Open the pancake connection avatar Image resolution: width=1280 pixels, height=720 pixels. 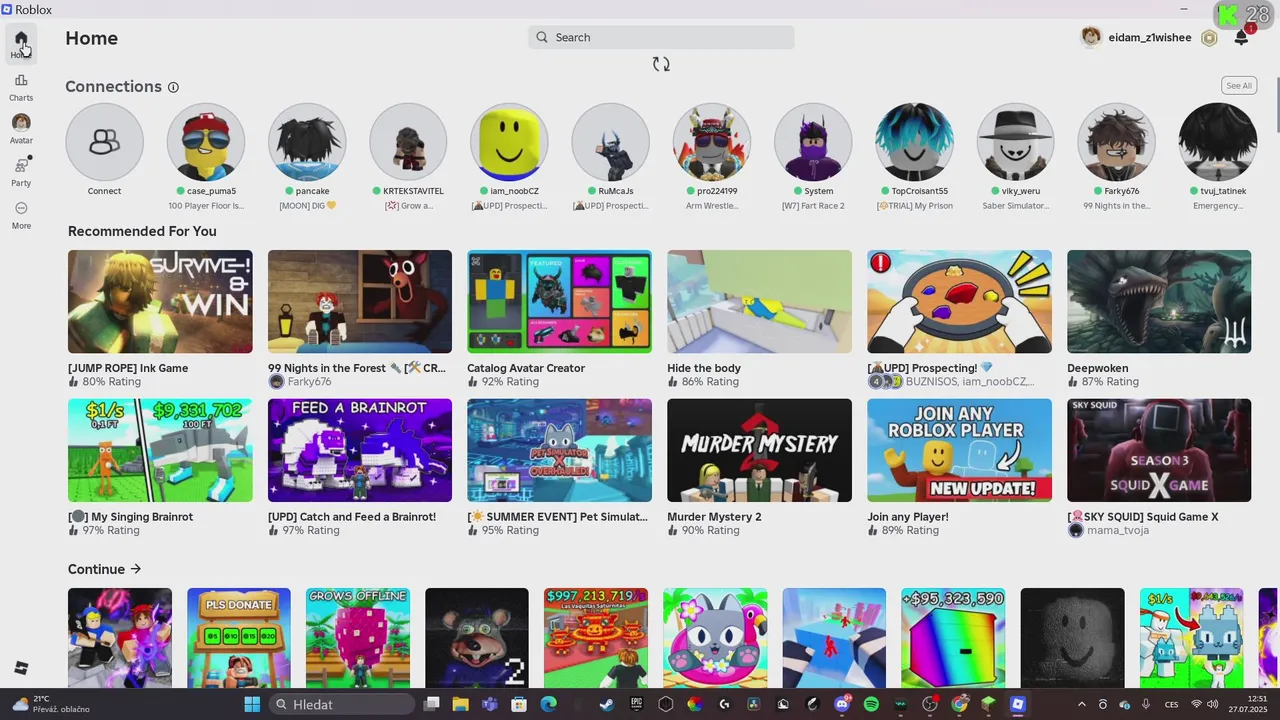(307, 142)
